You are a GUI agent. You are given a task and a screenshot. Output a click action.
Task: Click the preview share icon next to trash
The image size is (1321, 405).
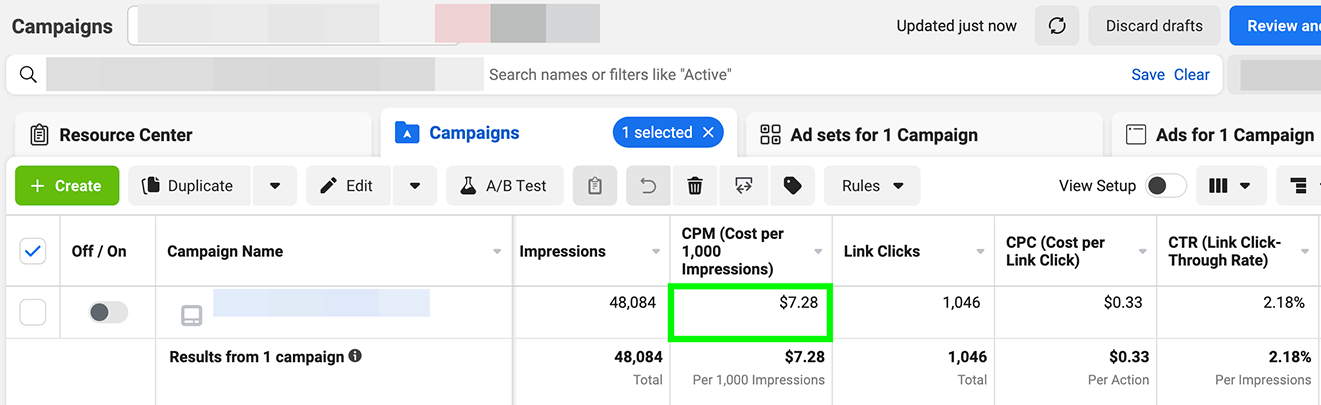tap(743, 186)
